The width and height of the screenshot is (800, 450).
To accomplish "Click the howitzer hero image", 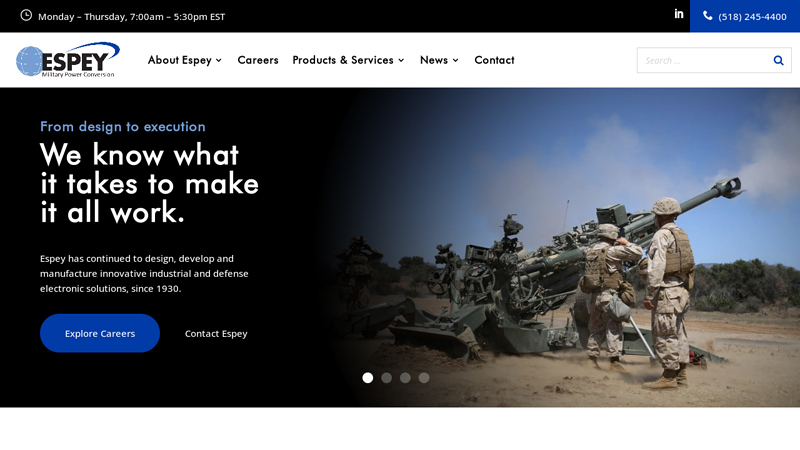I will [x=561, y=247].
